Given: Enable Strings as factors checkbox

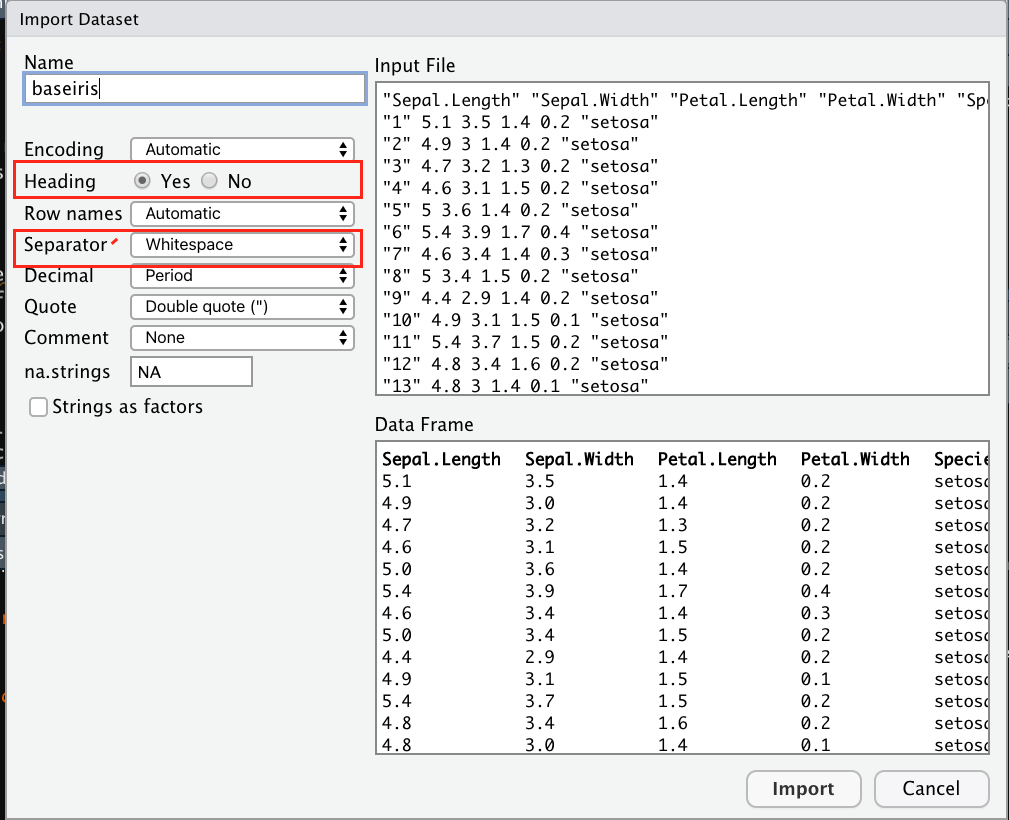Looking at the screenshot, I should 39,407.
